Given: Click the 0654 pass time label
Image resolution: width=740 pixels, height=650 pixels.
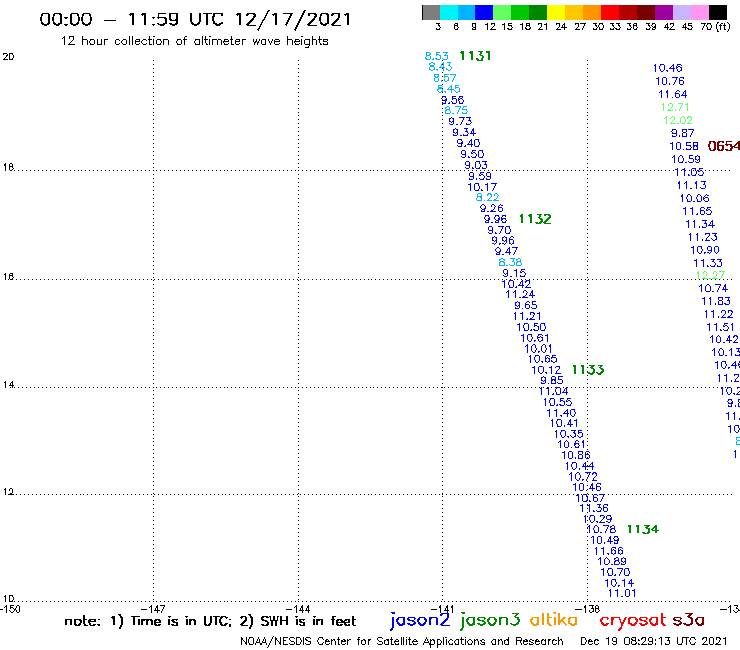Looking at the screenshot, I should (723, 146).
